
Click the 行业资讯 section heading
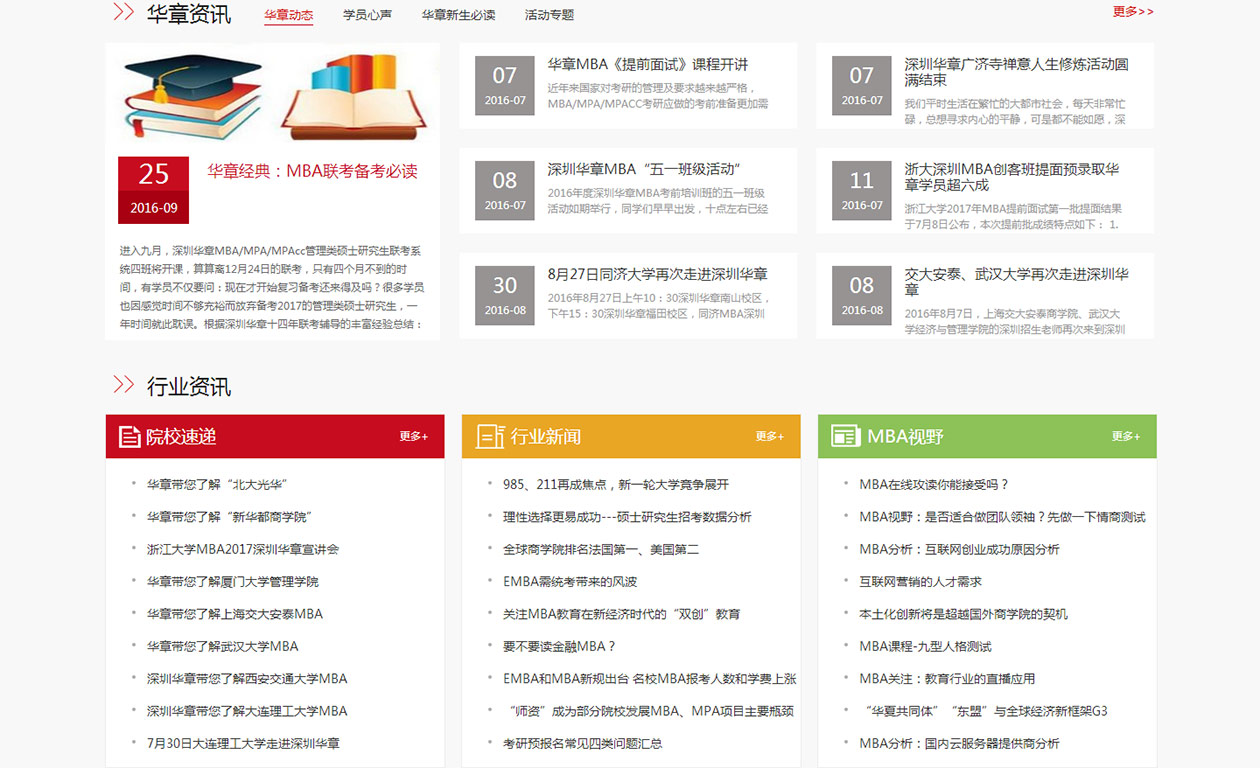189,386
